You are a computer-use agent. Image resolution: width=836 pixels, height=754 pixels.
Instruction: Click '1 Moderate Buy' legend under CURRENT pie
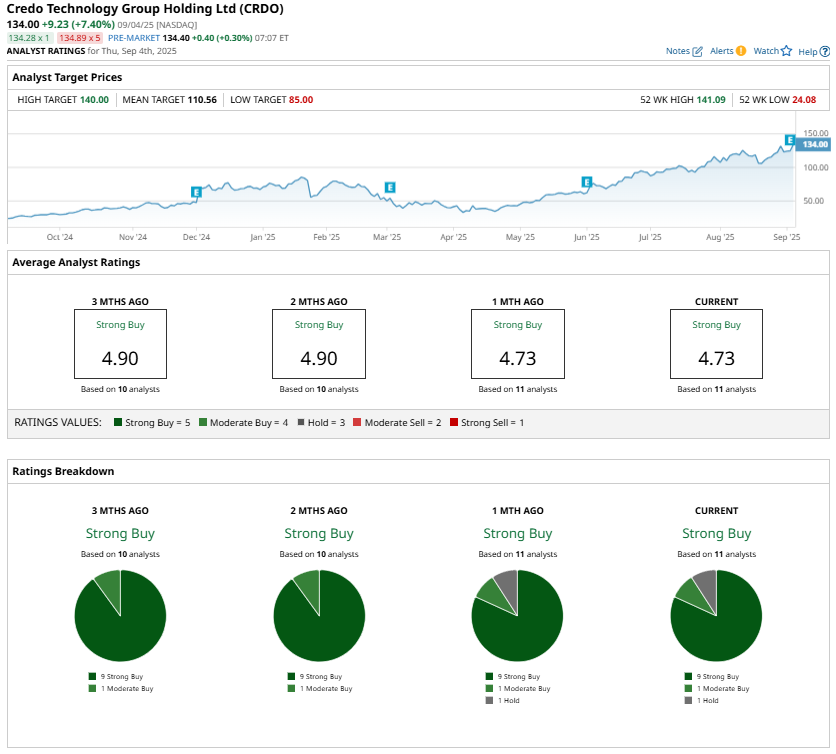(717, 688)
